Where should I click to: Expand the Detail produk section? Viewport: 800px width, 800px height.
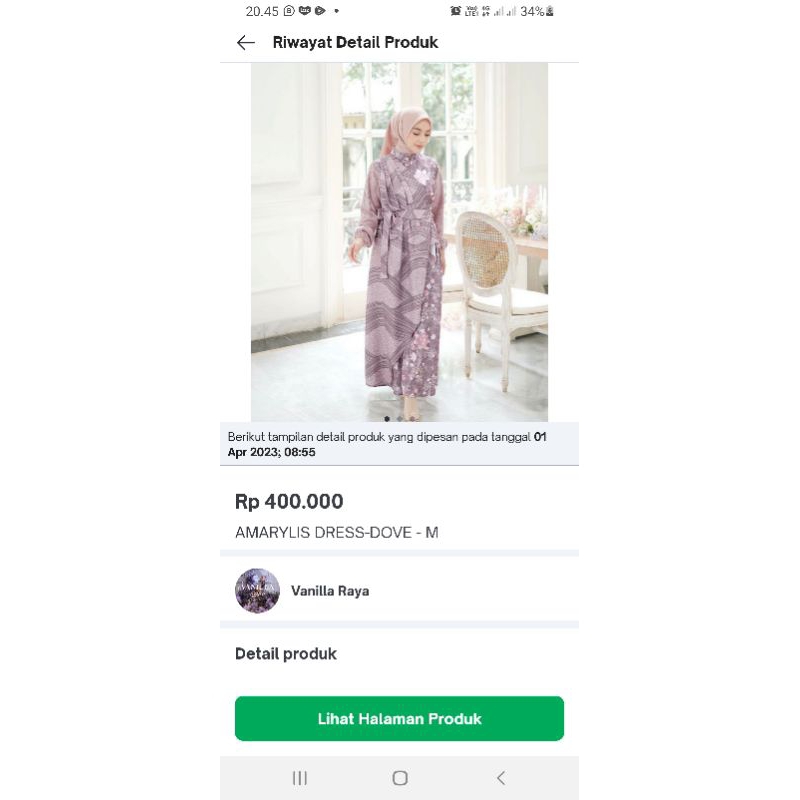284,653
